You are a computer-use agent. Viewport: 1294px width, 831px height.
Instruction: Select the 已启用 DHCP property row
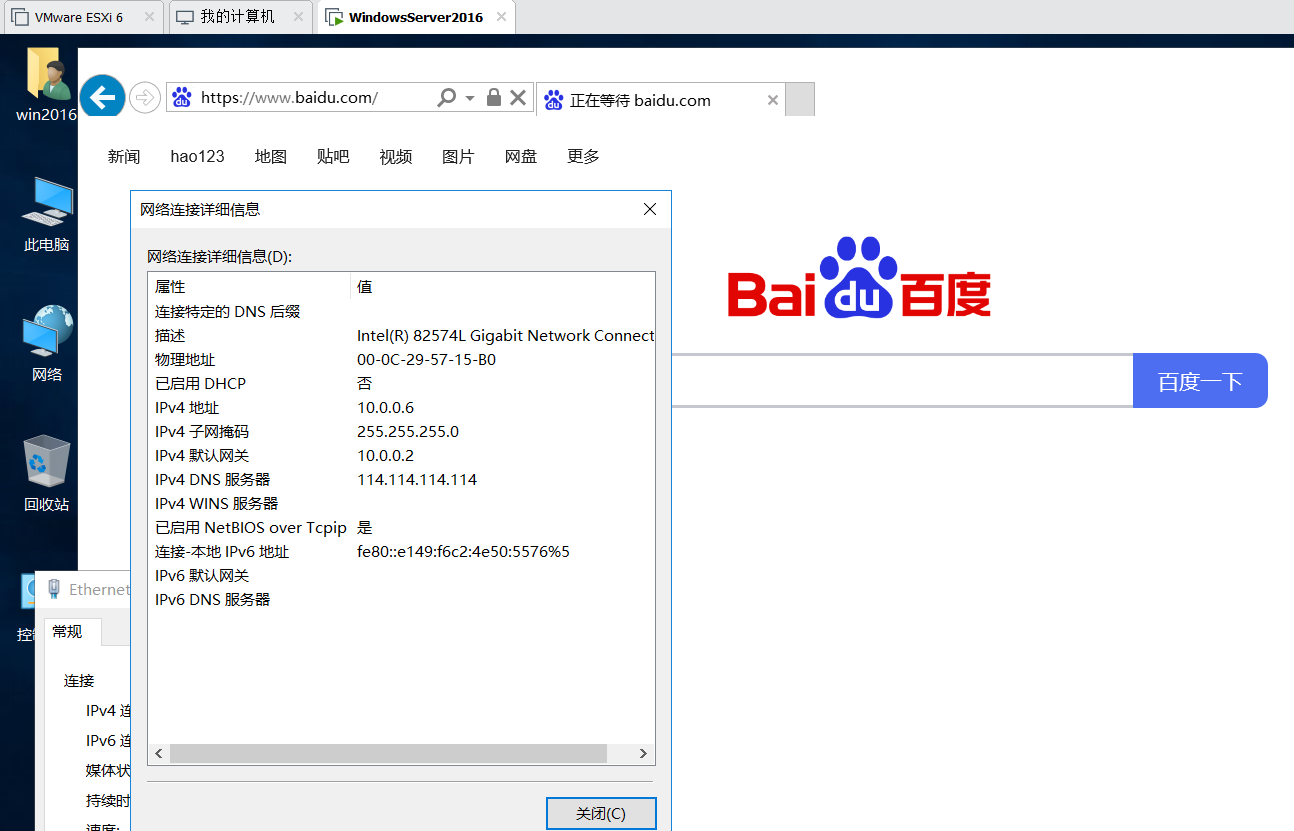[x=401, y=384]
